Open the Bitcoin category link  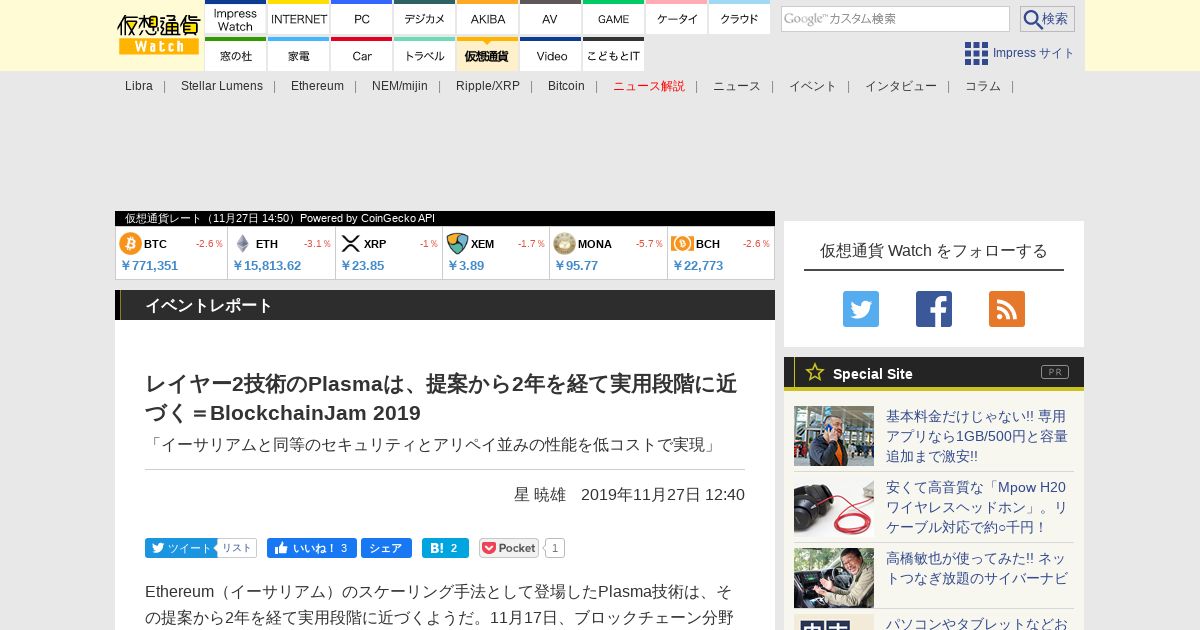click(x=566, y=86)
